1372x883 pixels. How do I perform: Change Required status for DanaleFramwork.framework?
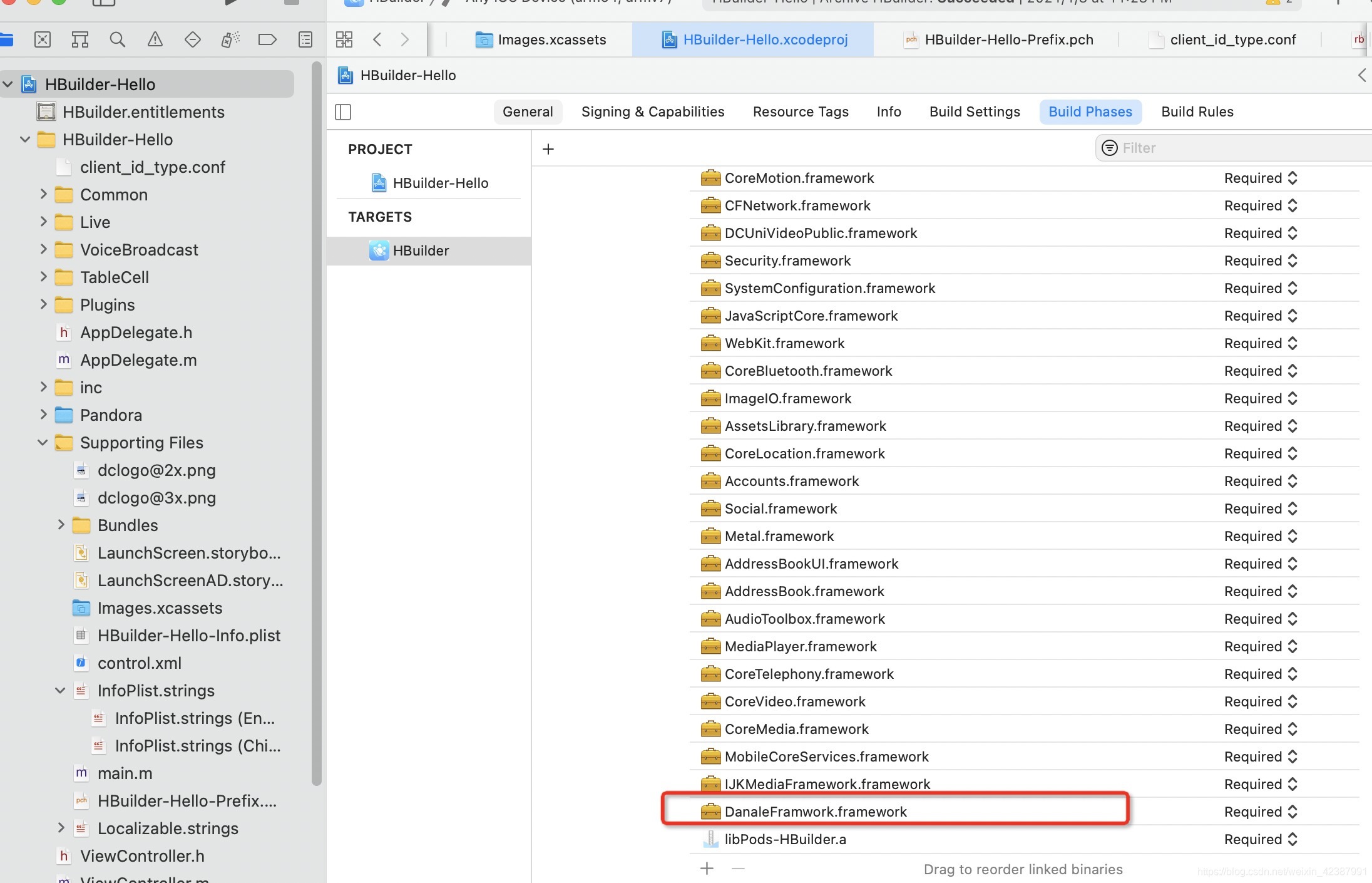[1261, 812]
